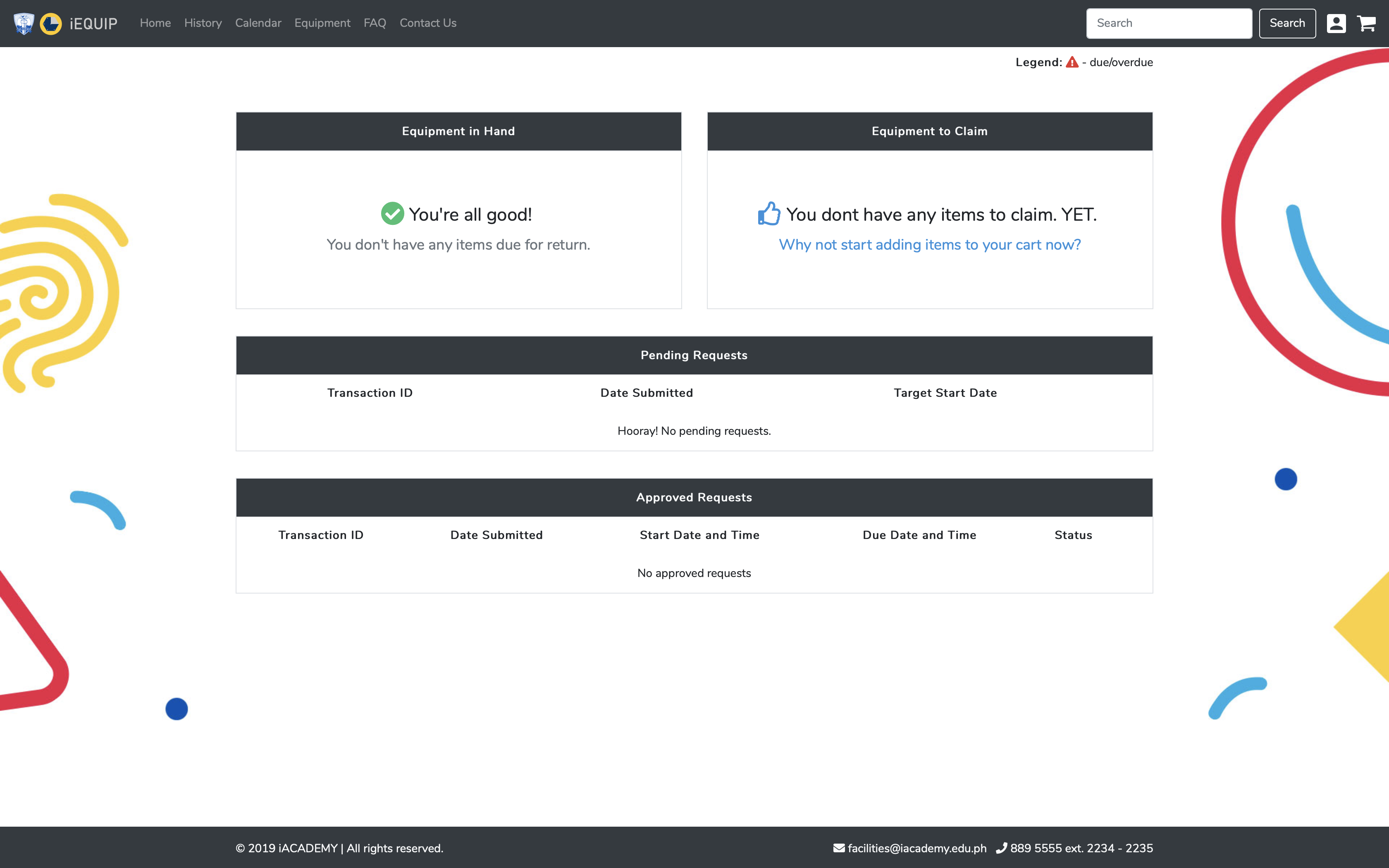Click the Search button
1389x868 pixels.
[1287, 24]
